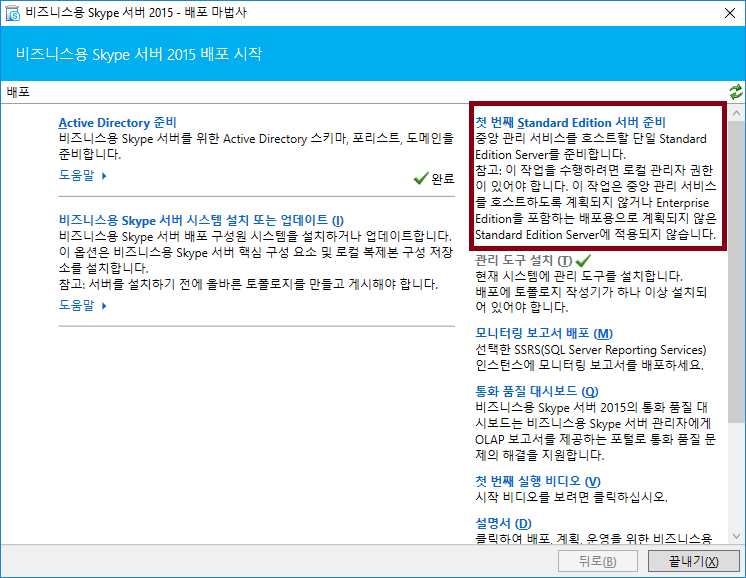The width and height of the screenshot is (746, 578).
Task: Click the 끝내기(X) button
Action: 694,561
